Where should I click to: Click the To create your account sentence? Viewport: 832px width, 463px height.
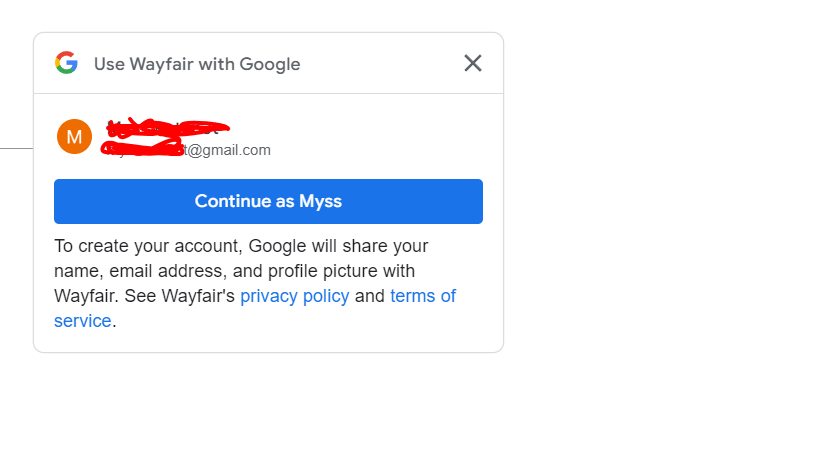pos(241,246)
